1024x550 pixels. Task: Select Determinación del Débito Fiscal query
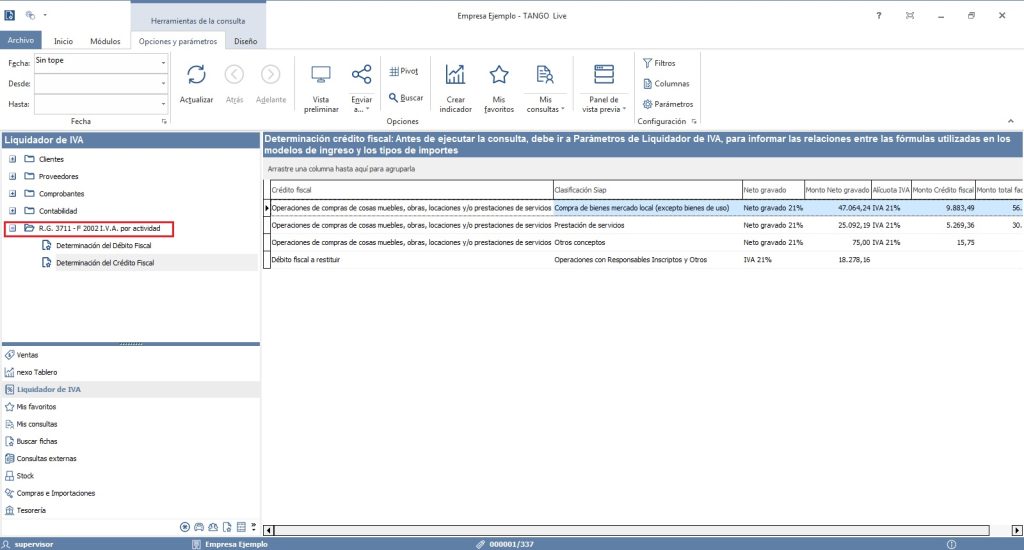(x=104, y=245)
